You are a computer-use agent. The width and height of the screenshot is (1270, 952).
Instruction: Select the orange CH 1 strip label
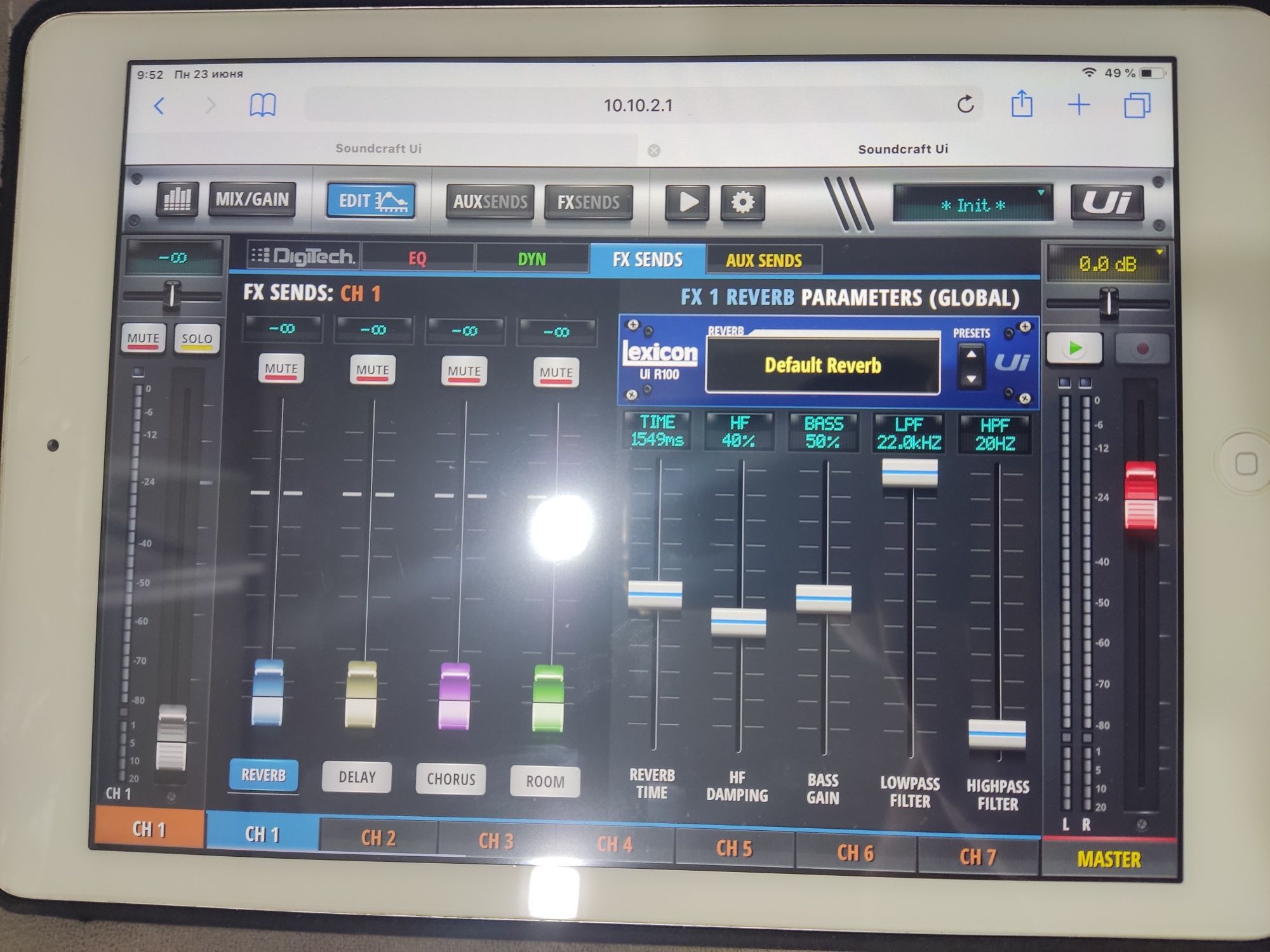coord(149,829)
